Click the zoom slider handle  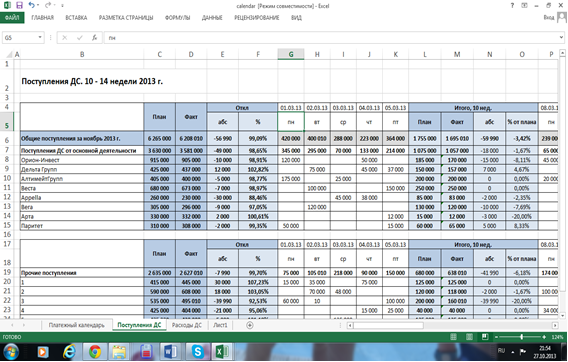tap(522, 337)
